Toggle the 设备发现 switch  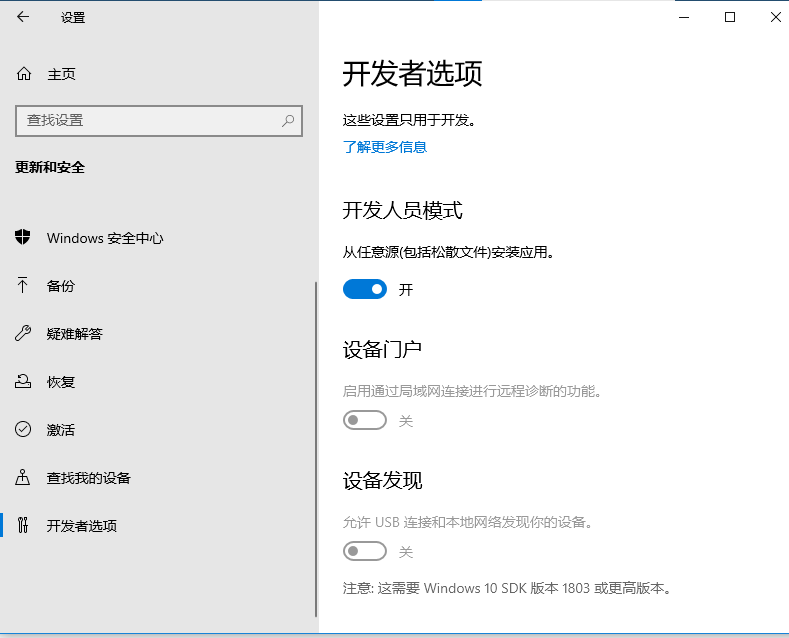click(x=365, y=551)
